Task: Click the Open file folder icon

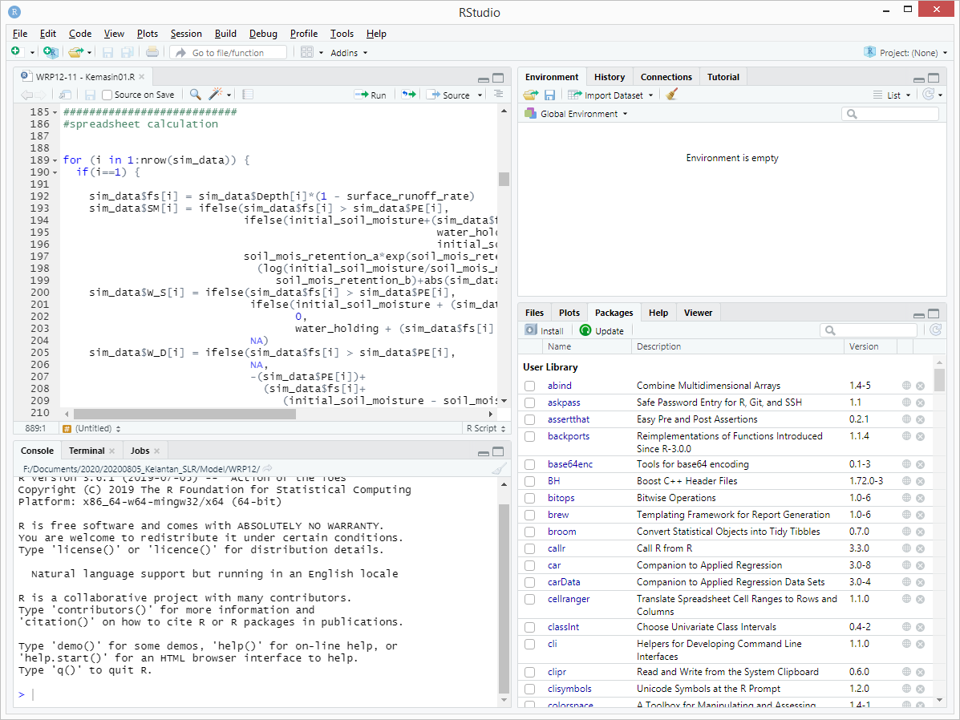Action: pyautogui.click(x=75, y=52)
